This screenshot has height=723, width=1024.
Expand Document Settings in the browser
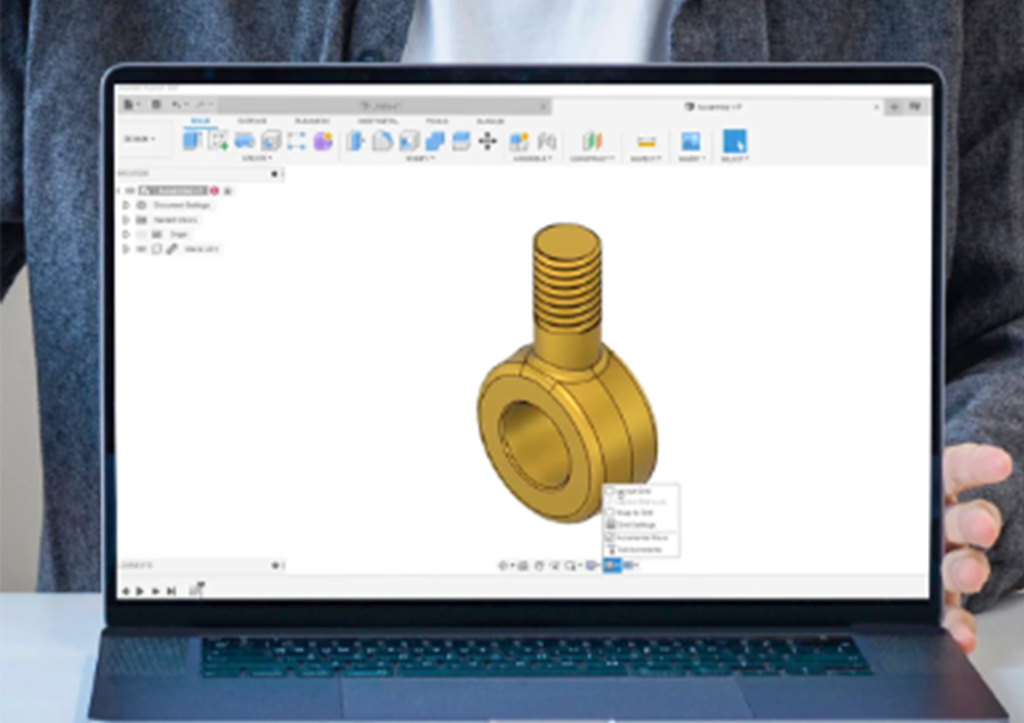(x=124, y=205)
